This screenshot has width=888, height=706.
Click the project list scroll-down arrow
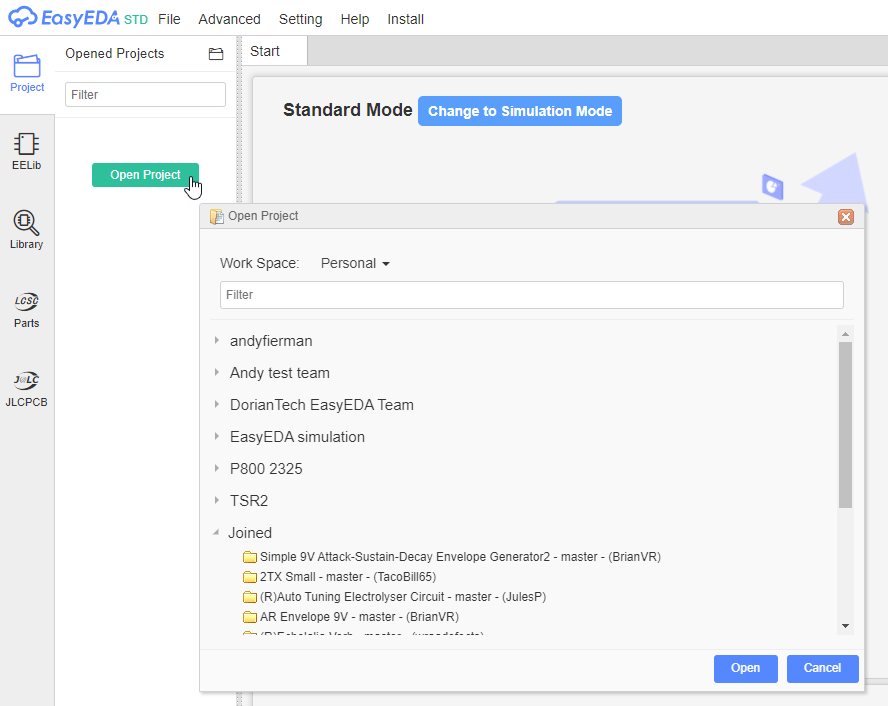click(x=845, y=626)
